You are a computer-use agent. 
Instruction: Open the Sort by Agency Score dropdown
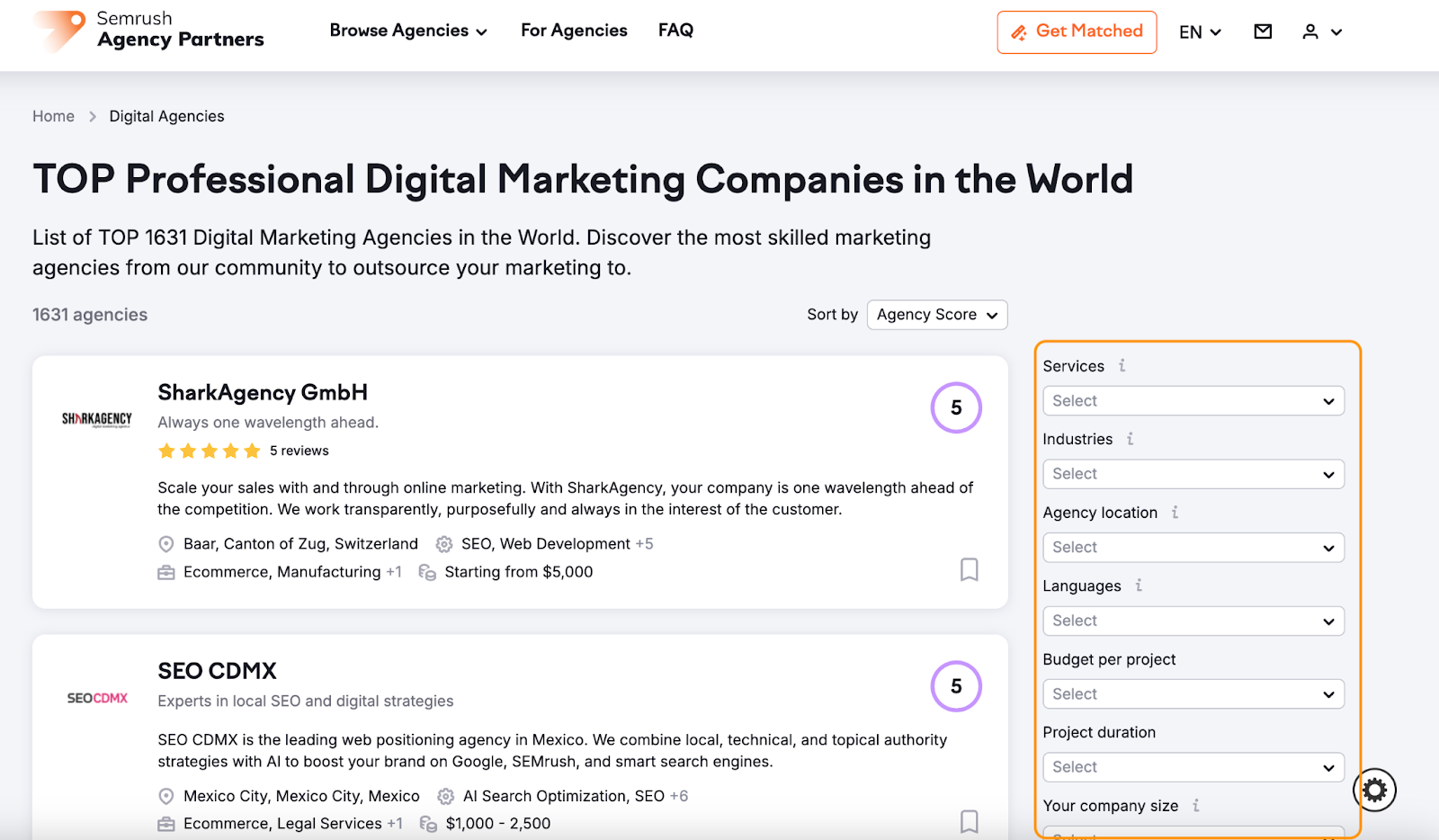(936, 315)
